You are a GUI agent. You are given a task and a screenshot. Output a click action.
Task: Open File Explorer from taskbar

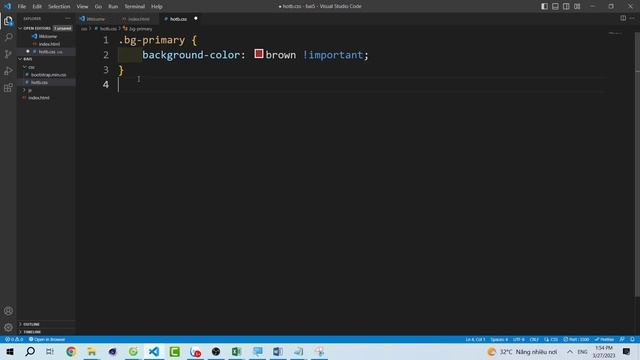(x=92, y=351)
